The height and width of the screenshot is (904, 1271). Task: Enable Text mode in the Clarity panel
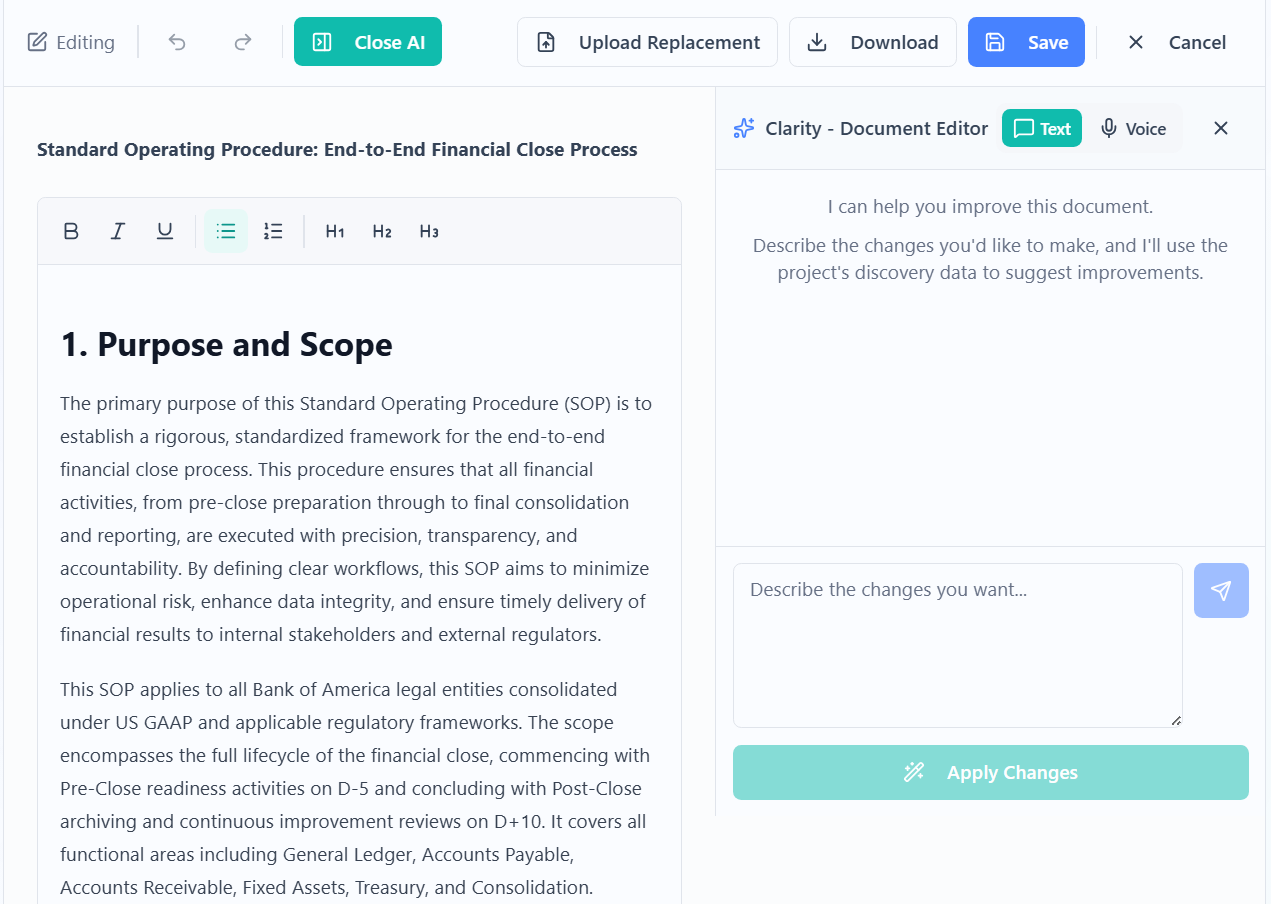tap(1041, 128)
